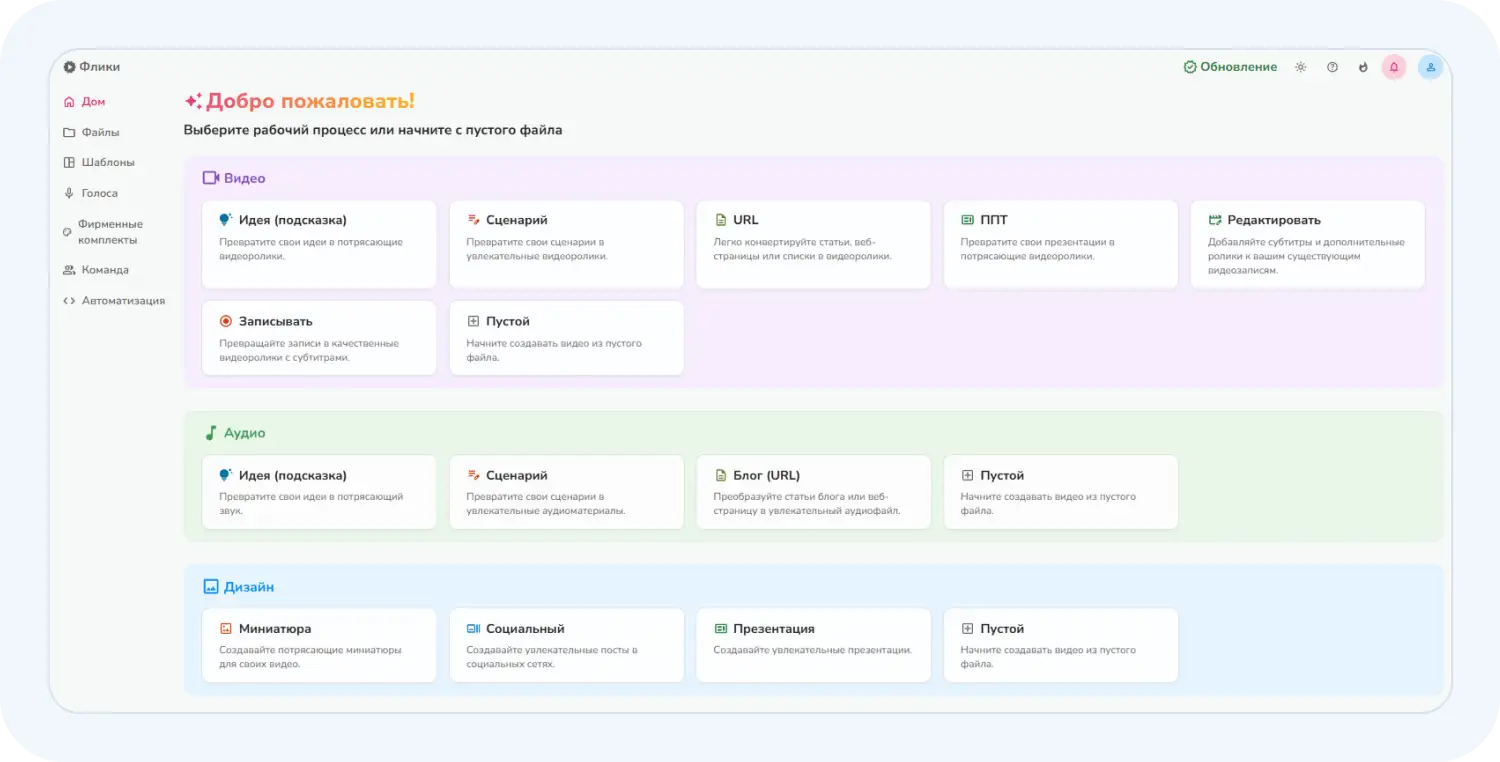Choose the URL card under Видео
Screen dimensions: 1500x762
(813, 245)
